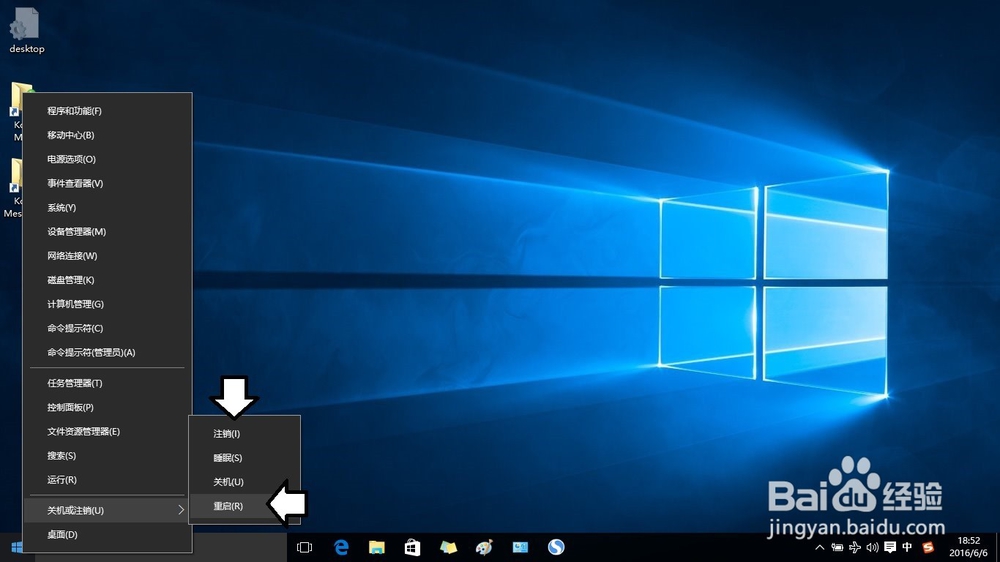Open the Action Center notification icon
The width and height of the screenshot is (1000, 562).
(890, 547)
